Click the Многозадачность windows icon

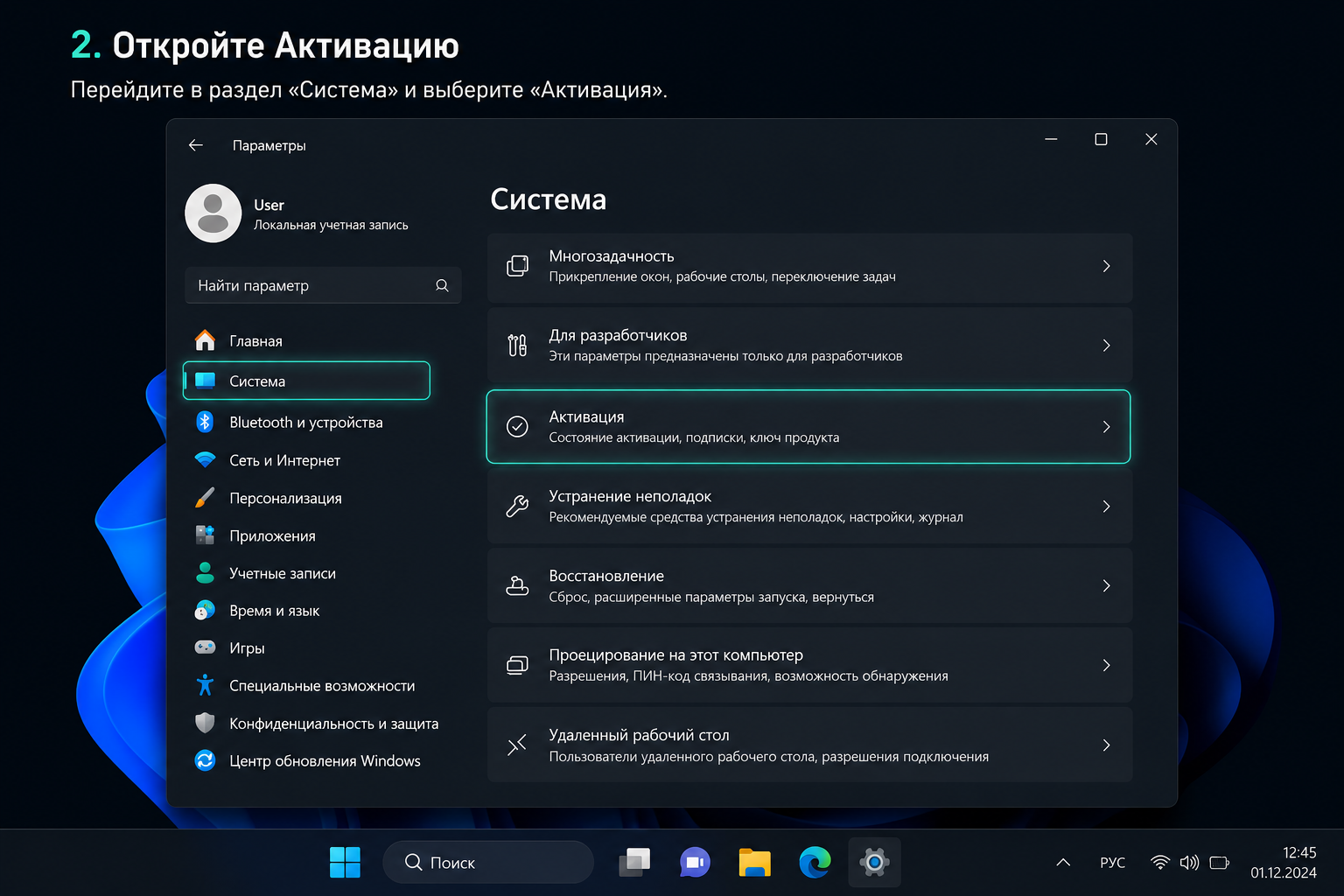click(x=517, y=266)
